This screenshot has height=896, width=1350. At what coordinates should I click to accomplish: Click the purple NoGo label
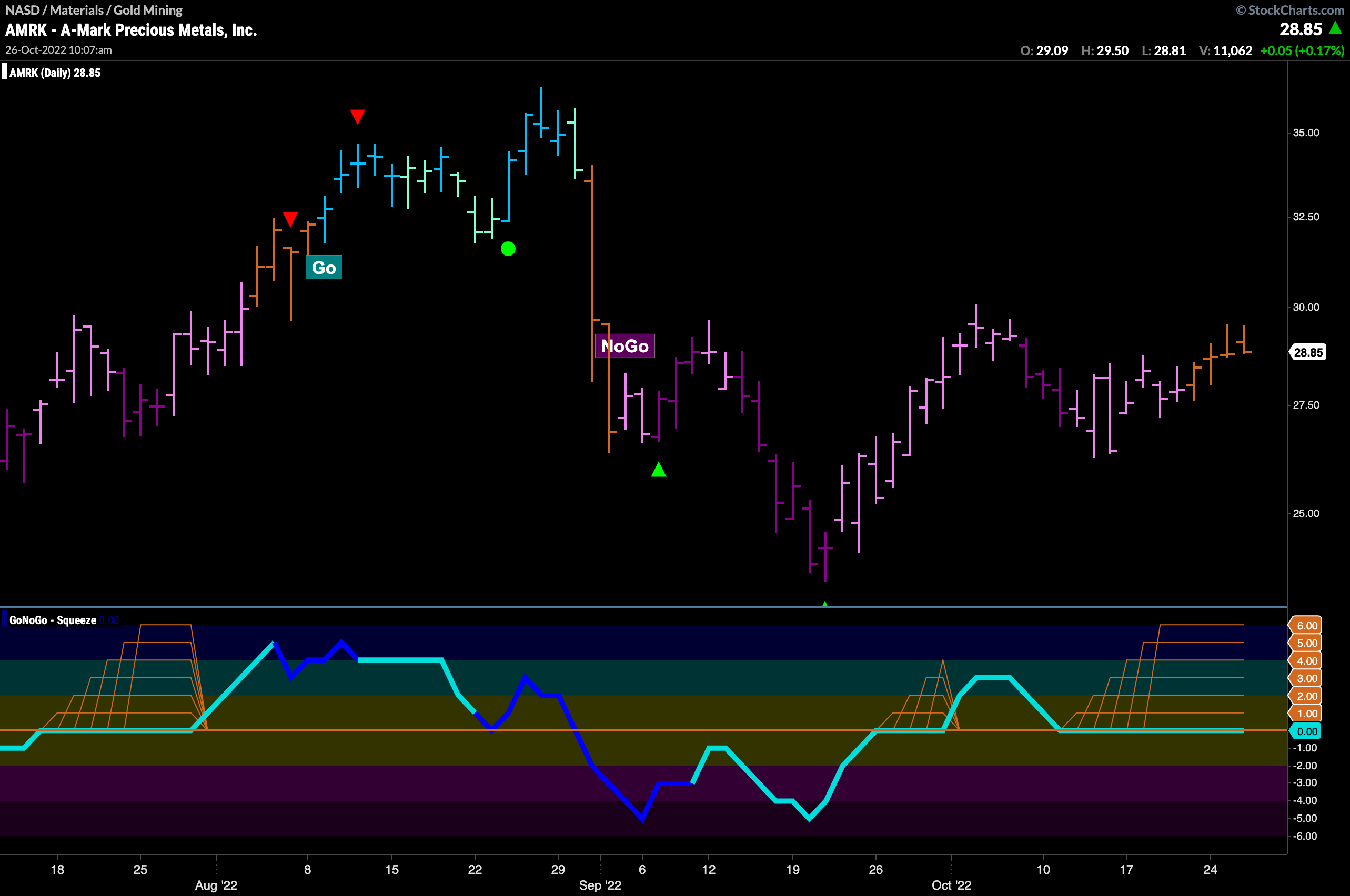(624, 345)
